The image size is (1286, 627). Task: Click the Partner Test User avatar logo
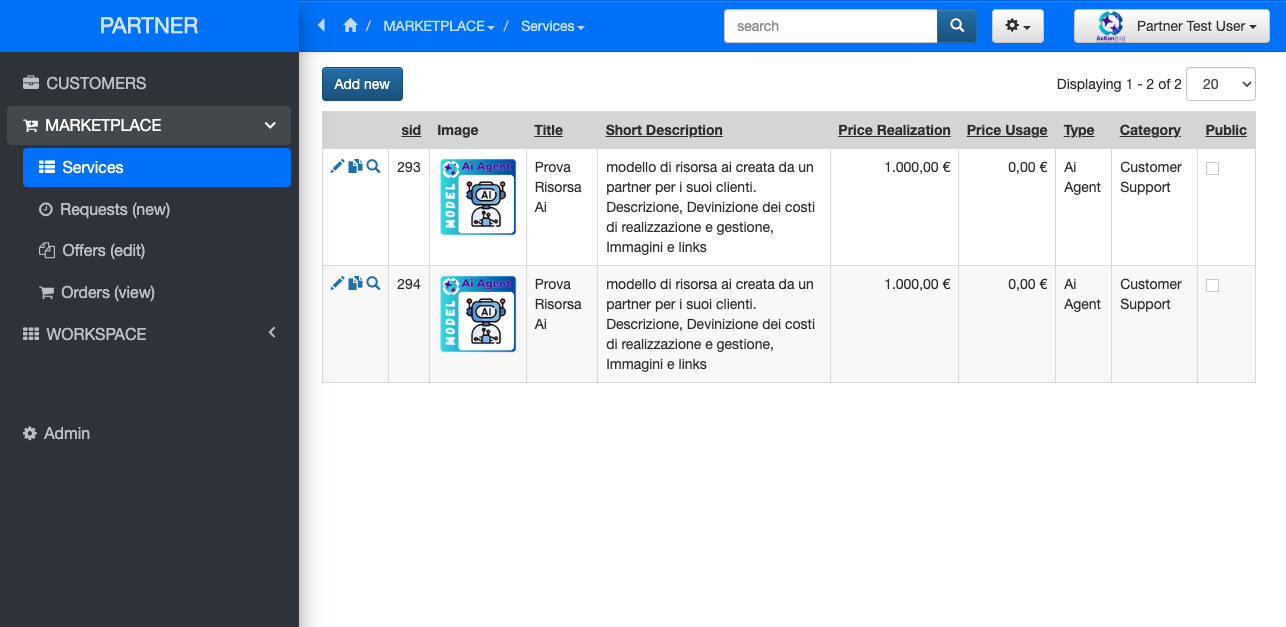pos(1110,26)
